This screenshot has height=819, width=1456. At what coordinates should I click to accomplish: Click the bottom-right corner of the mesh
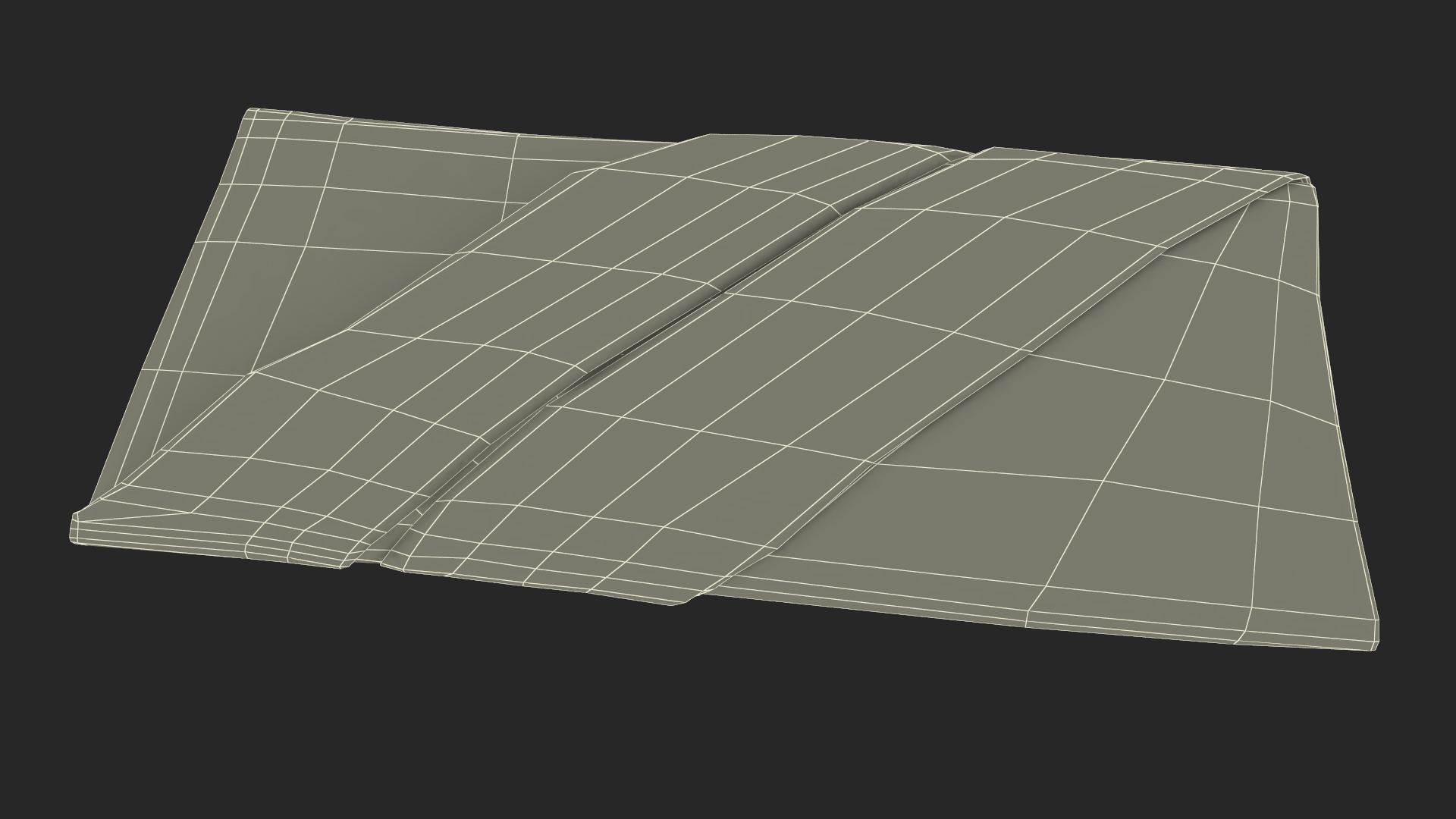1374,643
